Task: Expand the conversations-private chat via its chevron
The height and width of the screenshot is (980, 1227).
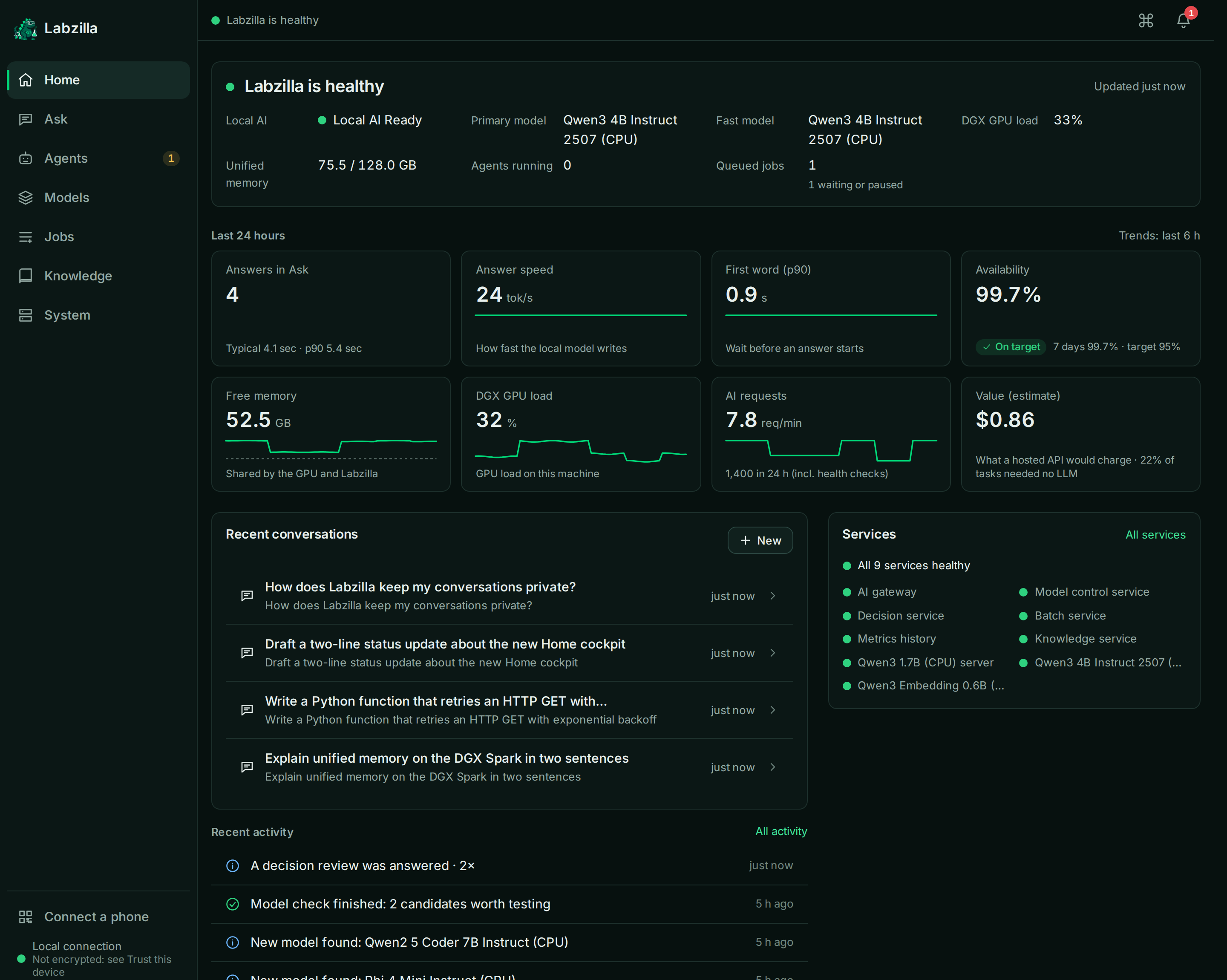Action: tap(773, 596)
